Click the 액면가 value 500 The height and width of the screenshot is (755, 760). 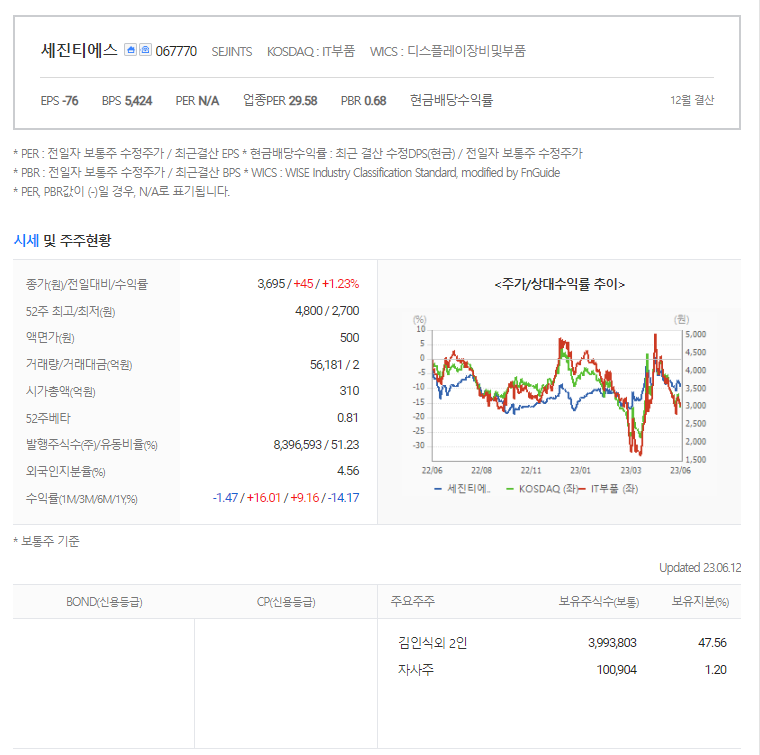click(349, 338)
